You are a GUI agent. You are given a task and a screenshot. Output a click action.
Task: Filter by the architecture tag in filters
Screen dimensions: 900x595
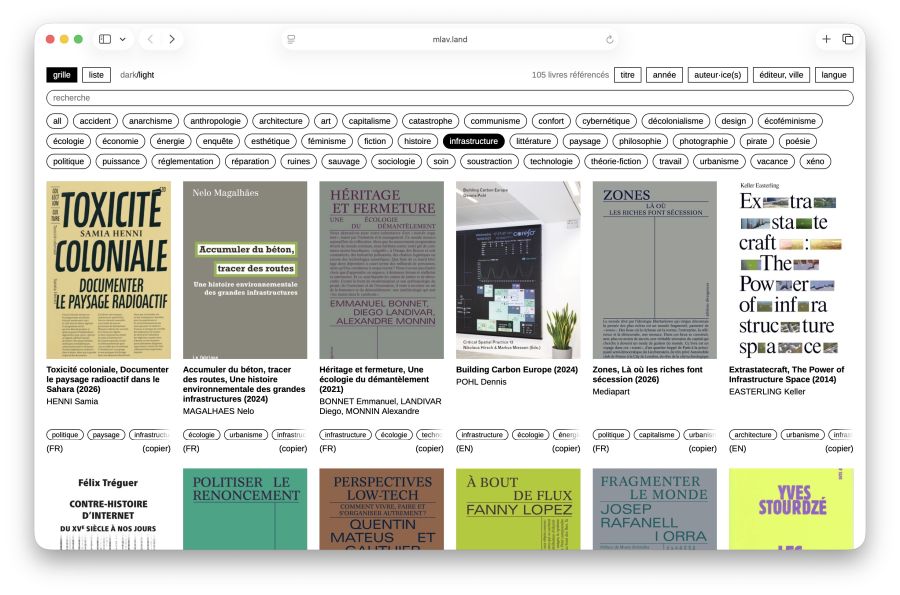coord(281,121)
